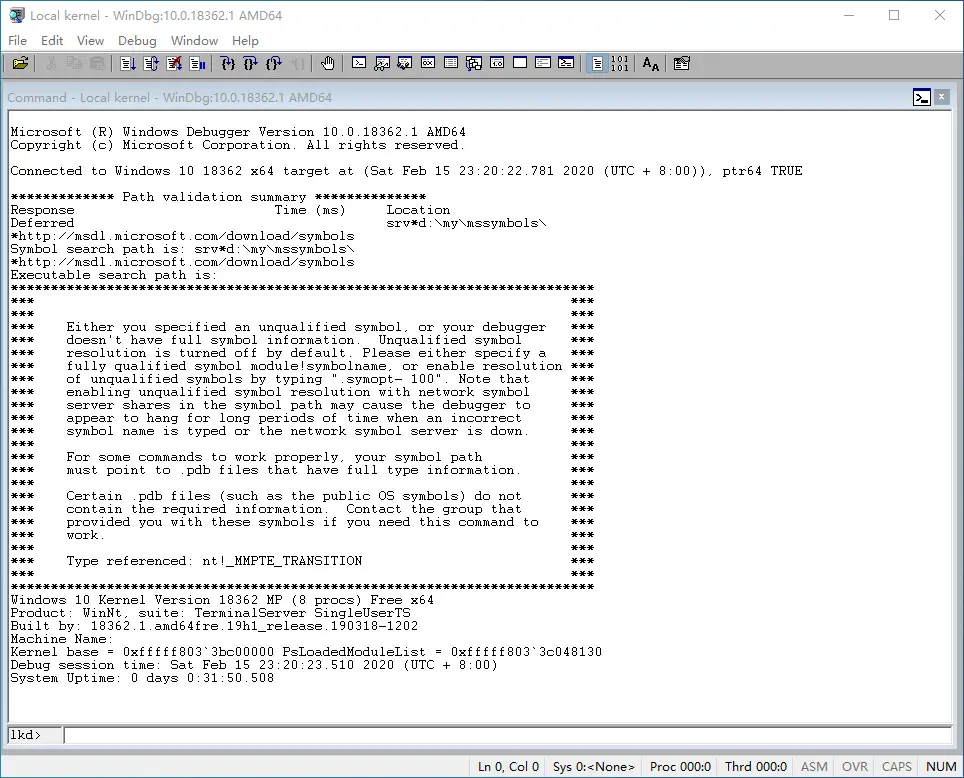Open the File menu

click(17, 41)
